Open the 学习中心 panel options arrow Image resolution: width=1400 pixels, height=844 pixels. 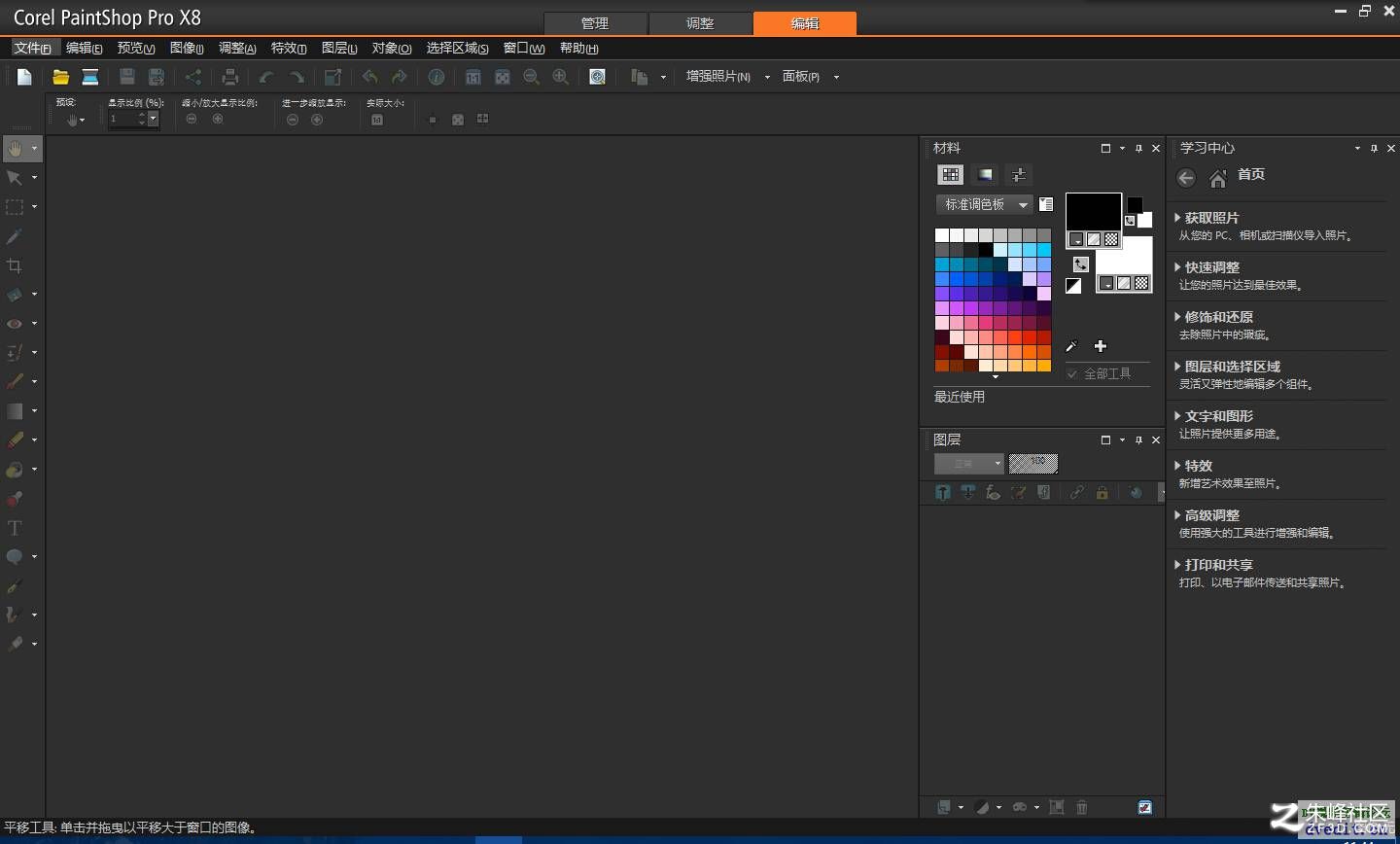pos(1357,149)
